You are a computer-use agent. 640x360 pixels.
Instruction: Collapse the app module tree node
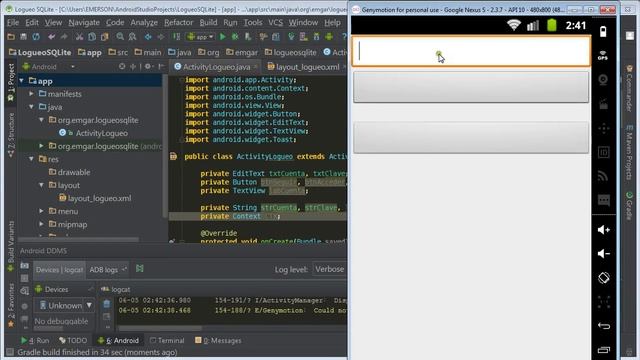[22, 81]
